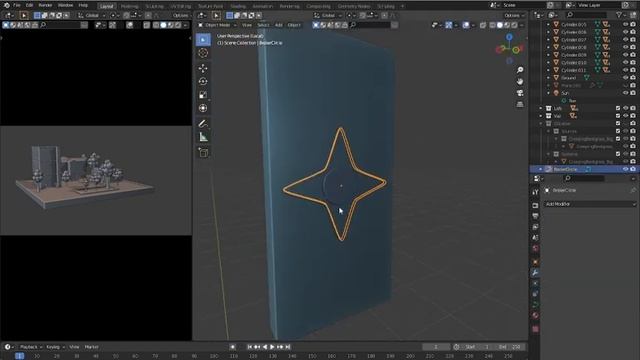Screen dimensions: 640x360
Task: Open Output properties tab
Action: click(535, 216)
